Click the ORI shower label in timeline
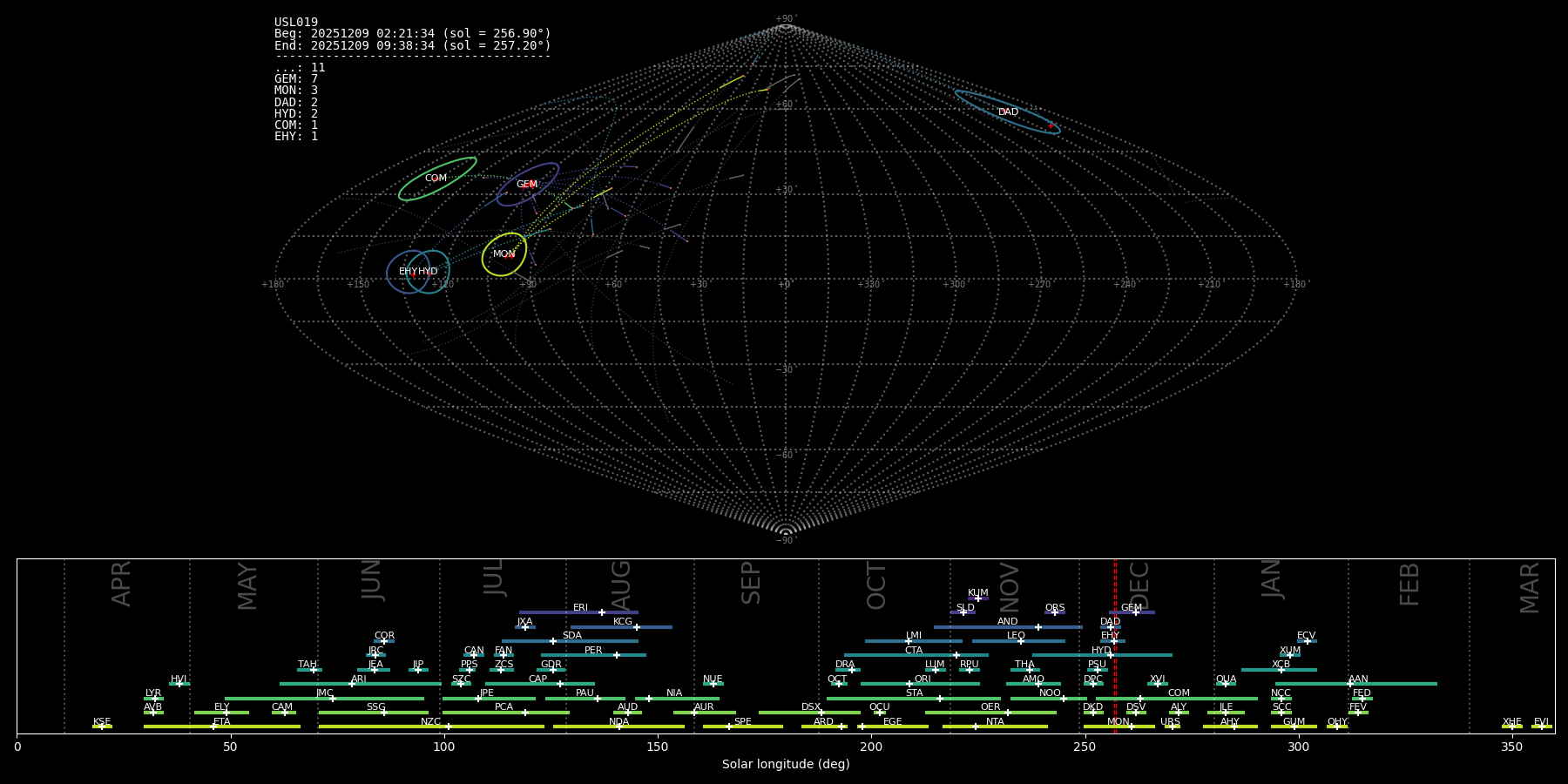The image size is (1568, 784). click(x=923, y=679)
